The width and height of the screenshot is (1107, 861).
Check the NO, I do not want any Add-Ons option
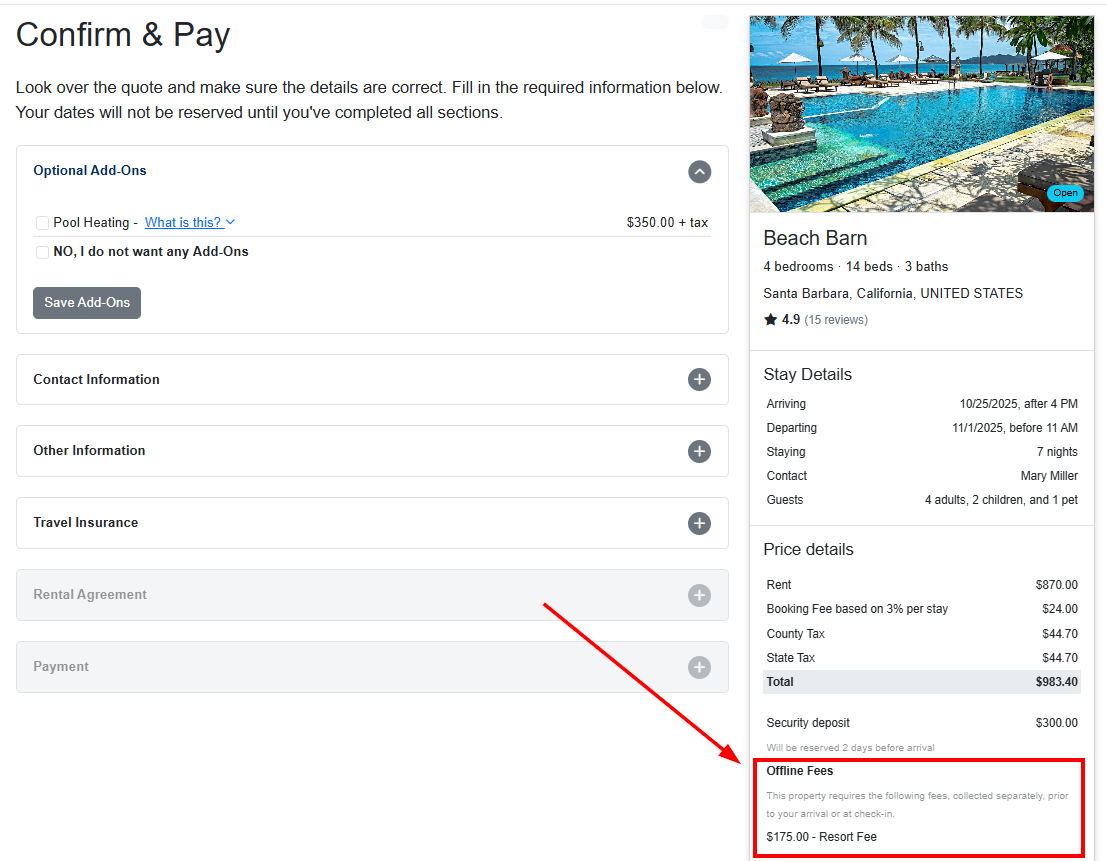tap(41, 251)
